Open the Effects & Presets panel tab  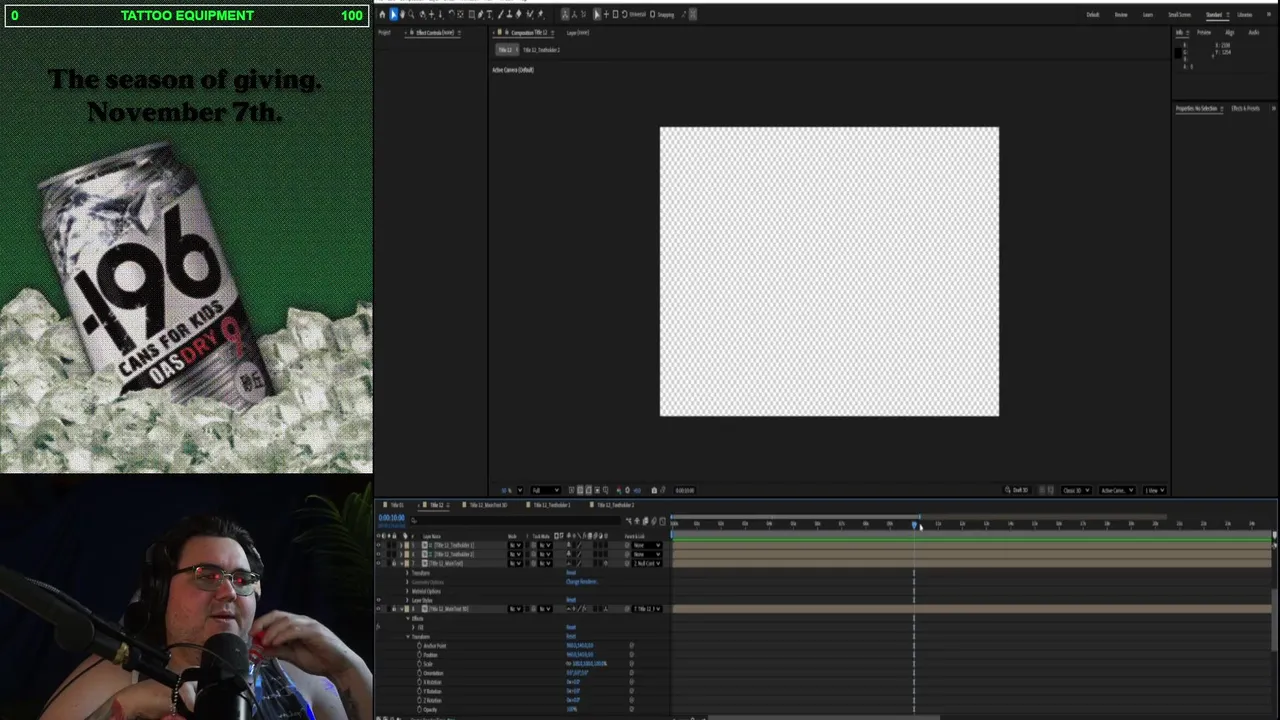(1245, 108)
